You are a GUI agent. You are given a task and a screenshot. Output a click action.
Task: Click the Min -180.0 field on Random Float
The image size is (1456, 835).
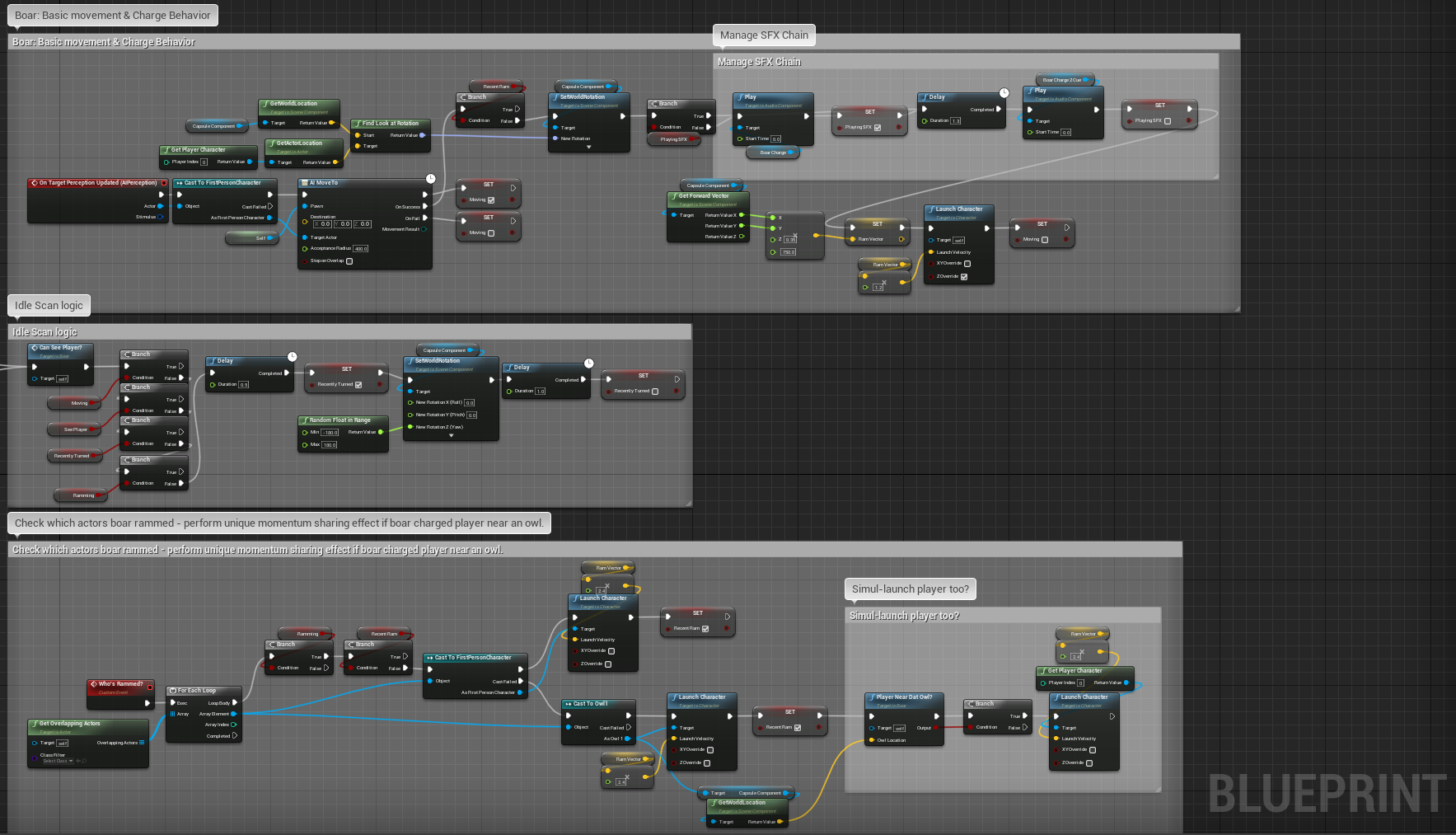click(330, 433)
